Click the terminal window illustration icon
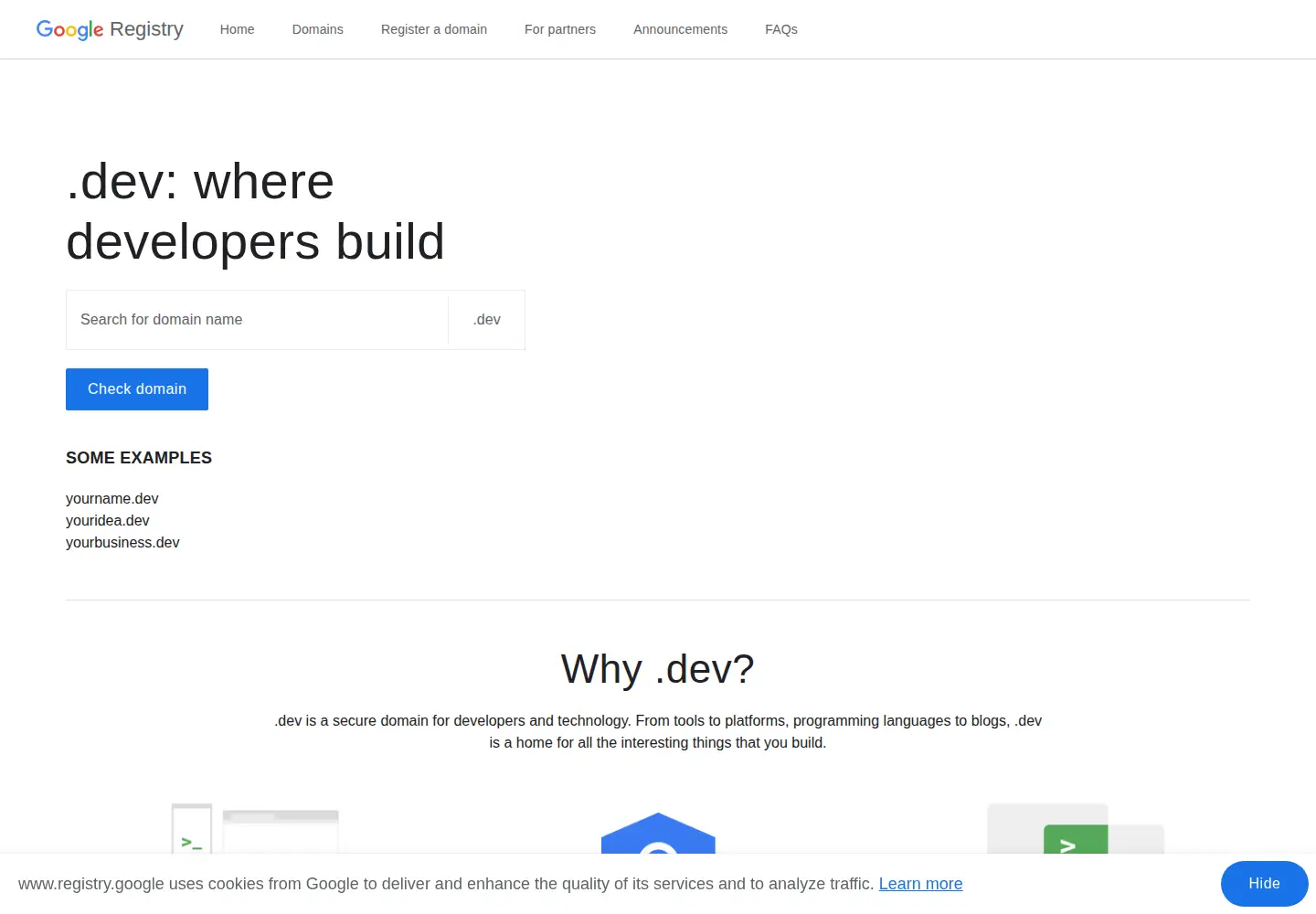This screenshot has width=1316, height=914. click(x=255, y=828)
